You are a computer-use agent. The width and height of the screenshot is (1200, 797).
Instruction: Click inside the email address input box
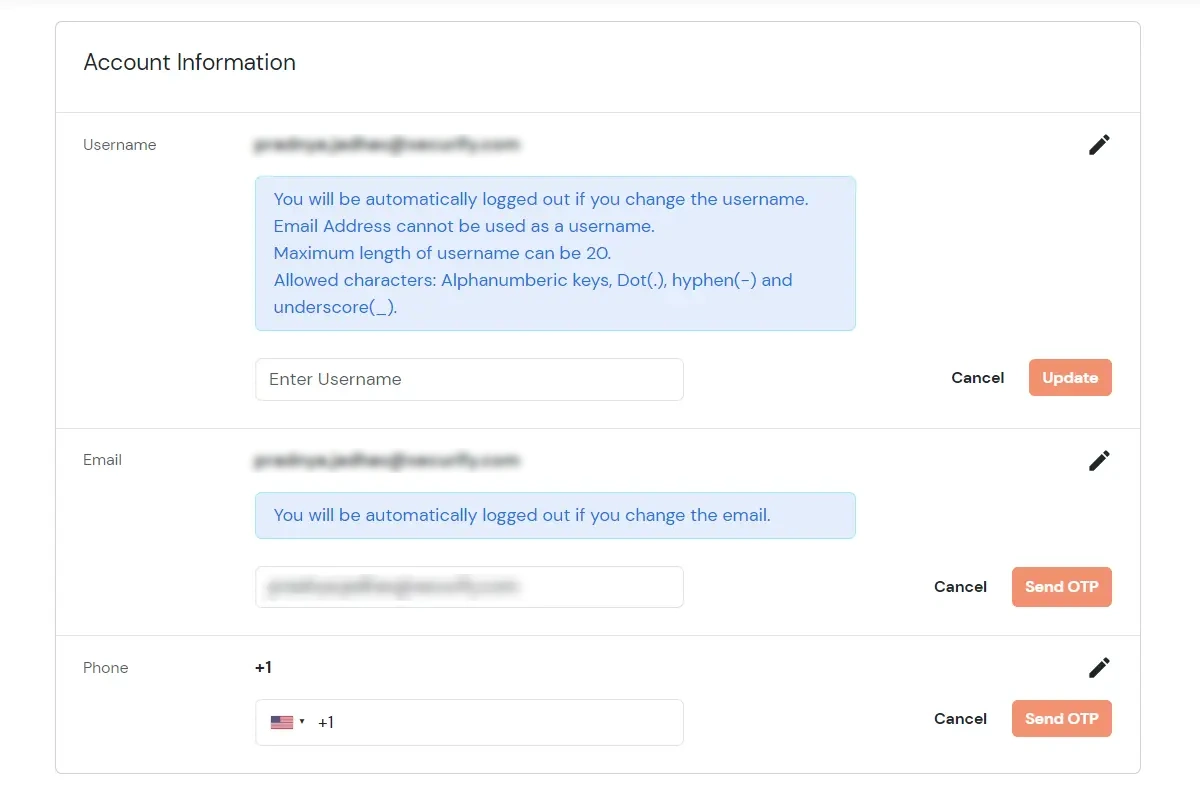point(469,587)
